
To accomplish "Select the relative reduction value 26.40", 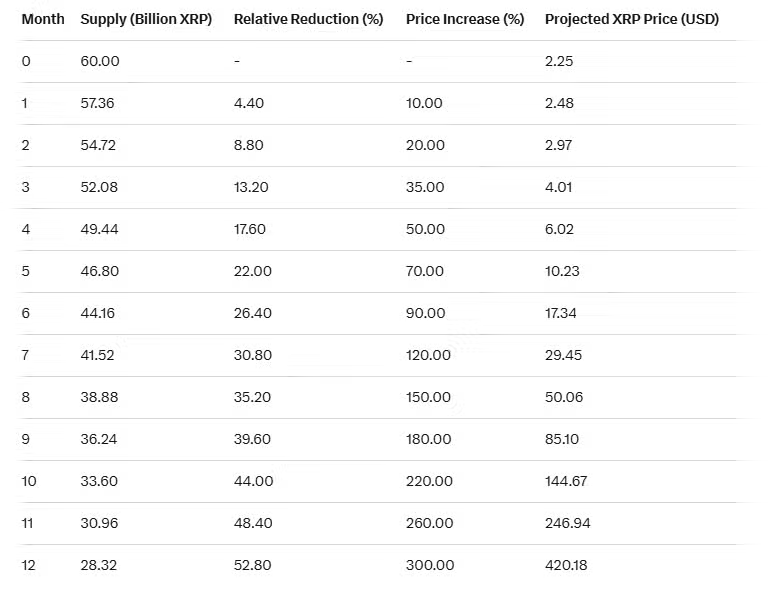I will (253, 313).
